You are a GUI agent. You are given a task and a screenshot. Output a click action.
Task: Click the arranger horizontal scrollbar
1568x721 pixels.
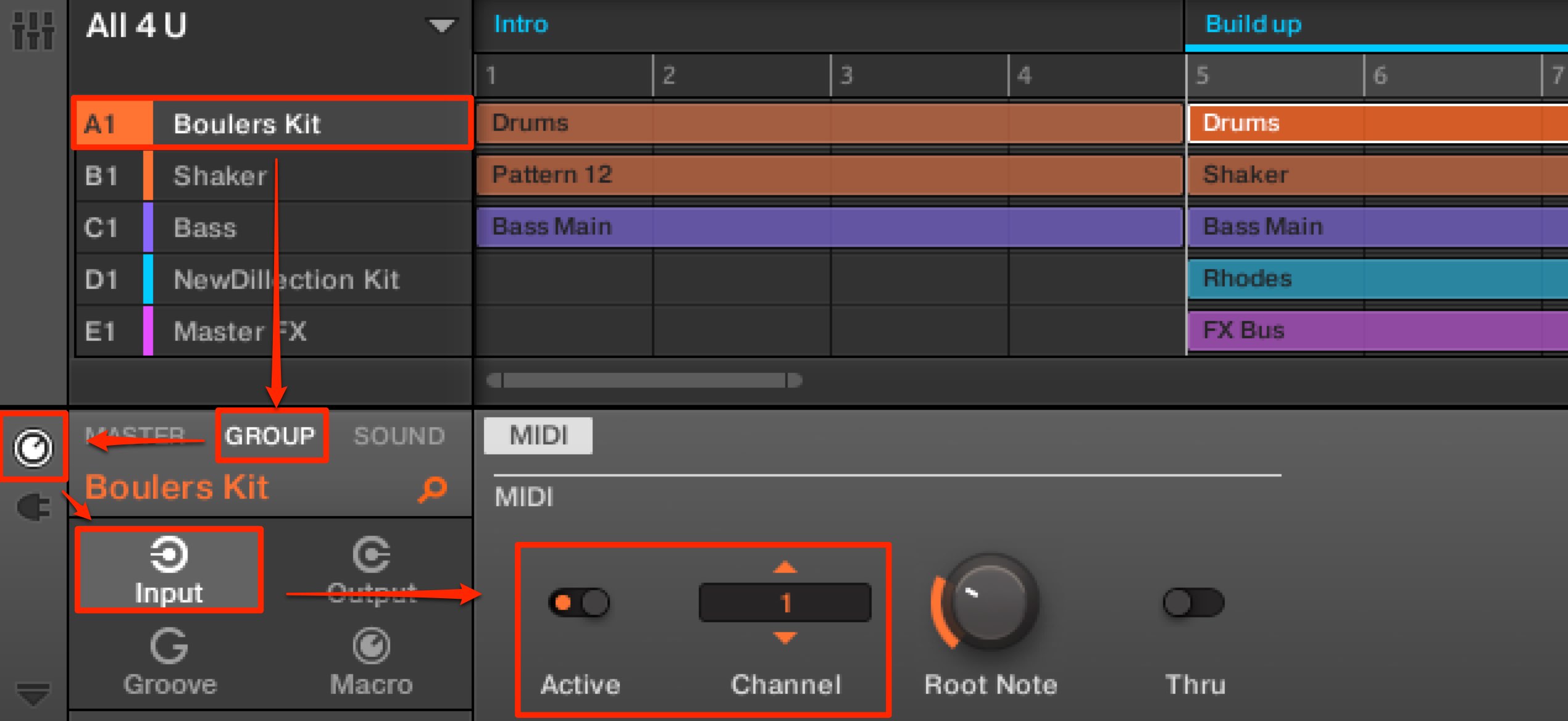644,380
